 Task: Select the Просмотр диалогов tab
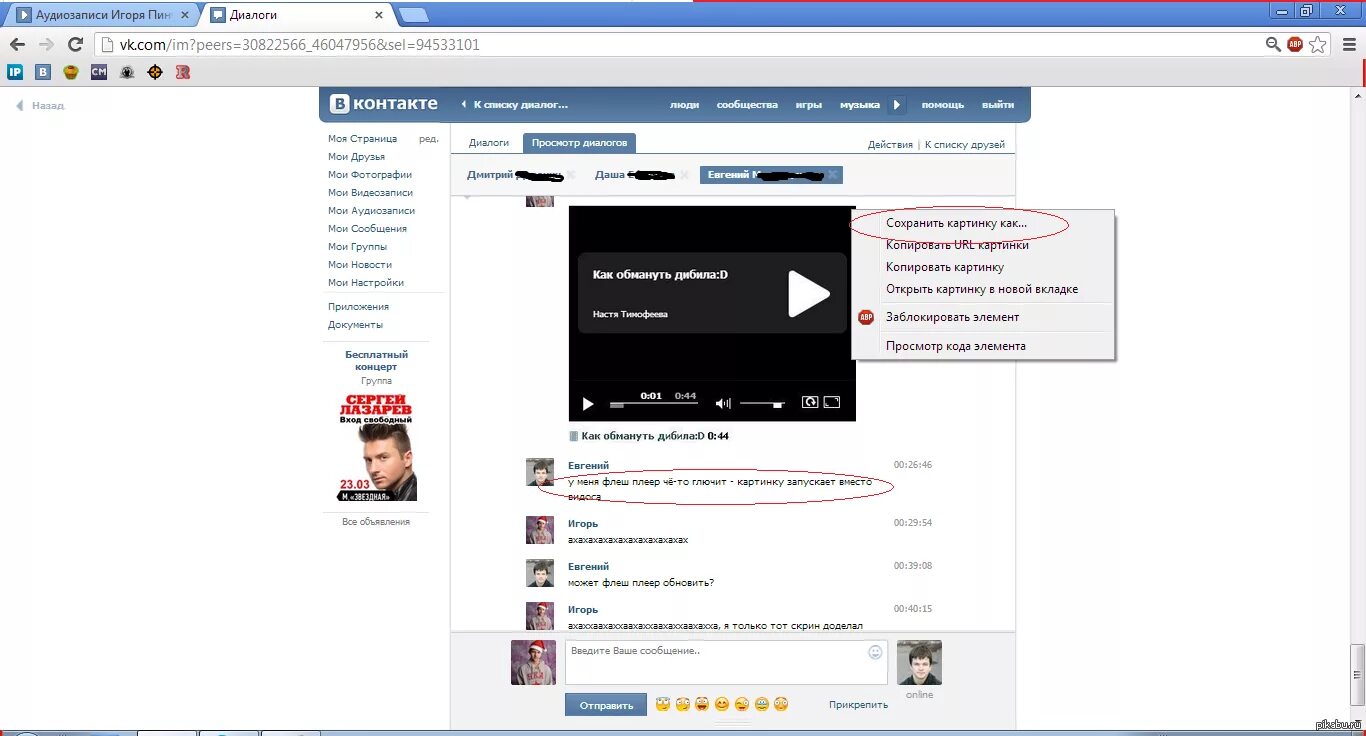(x=579, y=143)
